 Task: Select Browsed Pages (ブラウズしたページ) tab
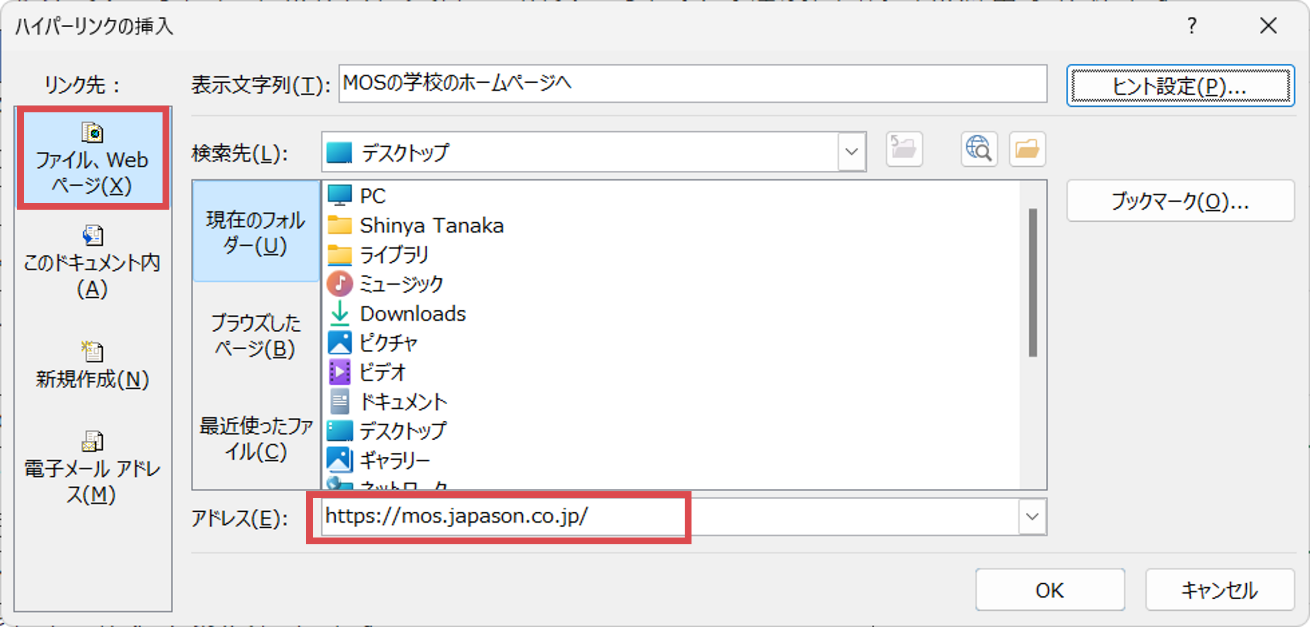[x=256, y=335]
